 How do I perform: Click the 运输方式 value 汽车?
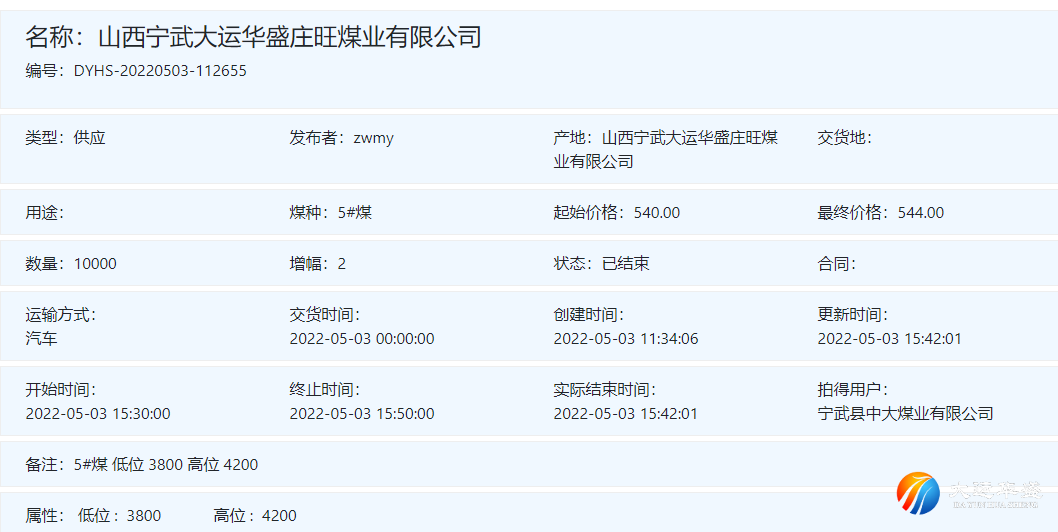41,338
